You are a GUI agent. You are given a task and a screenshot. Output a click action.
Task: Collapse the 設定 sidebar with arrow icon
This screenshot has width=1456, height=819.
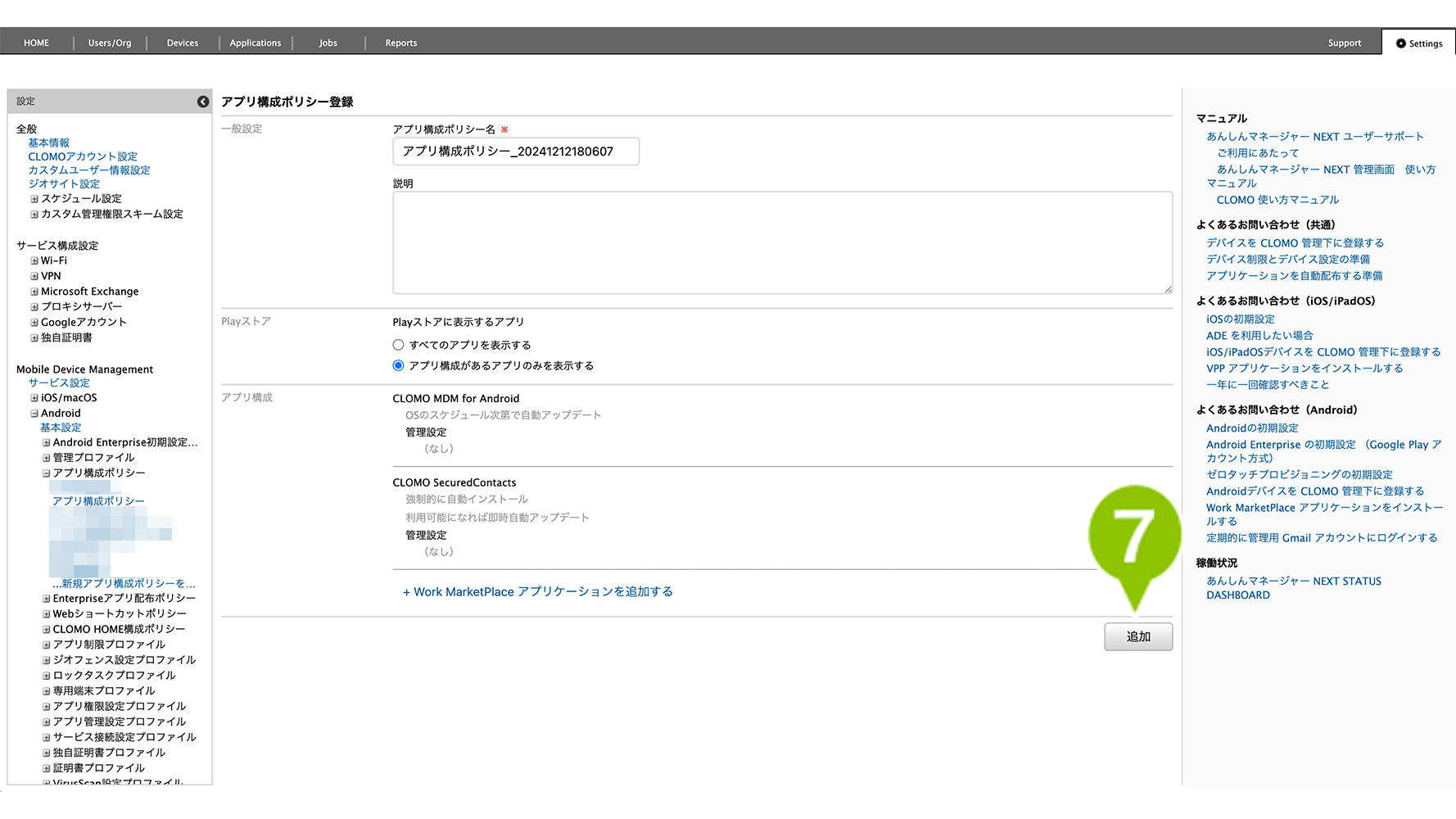(203, 102)
